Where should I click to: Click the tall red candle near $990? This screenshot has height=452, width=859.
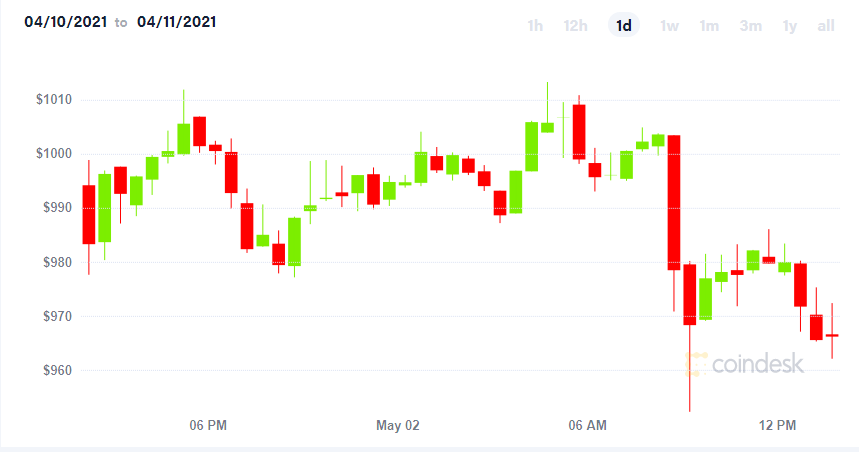click(674, 202)
